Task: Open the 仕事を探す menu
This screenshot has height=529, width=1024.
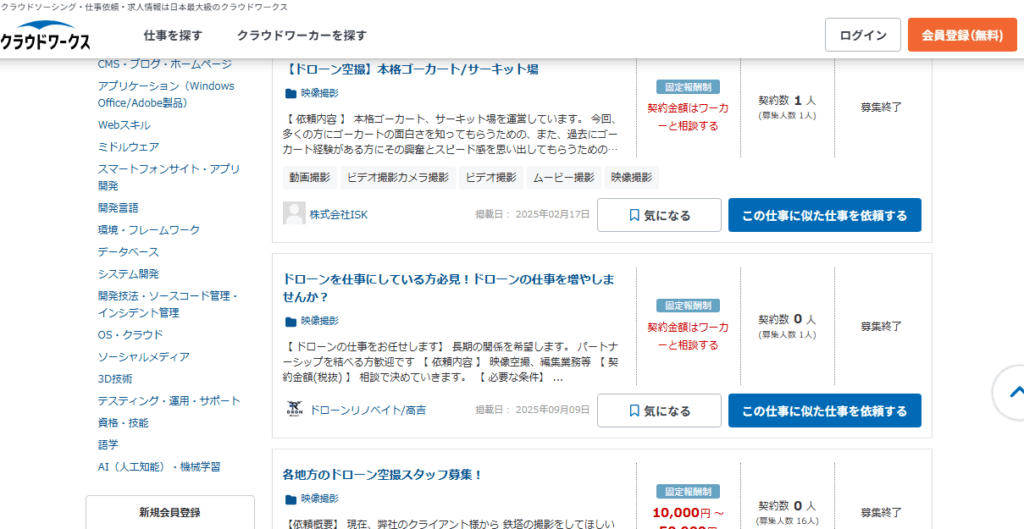Action: 173,35
